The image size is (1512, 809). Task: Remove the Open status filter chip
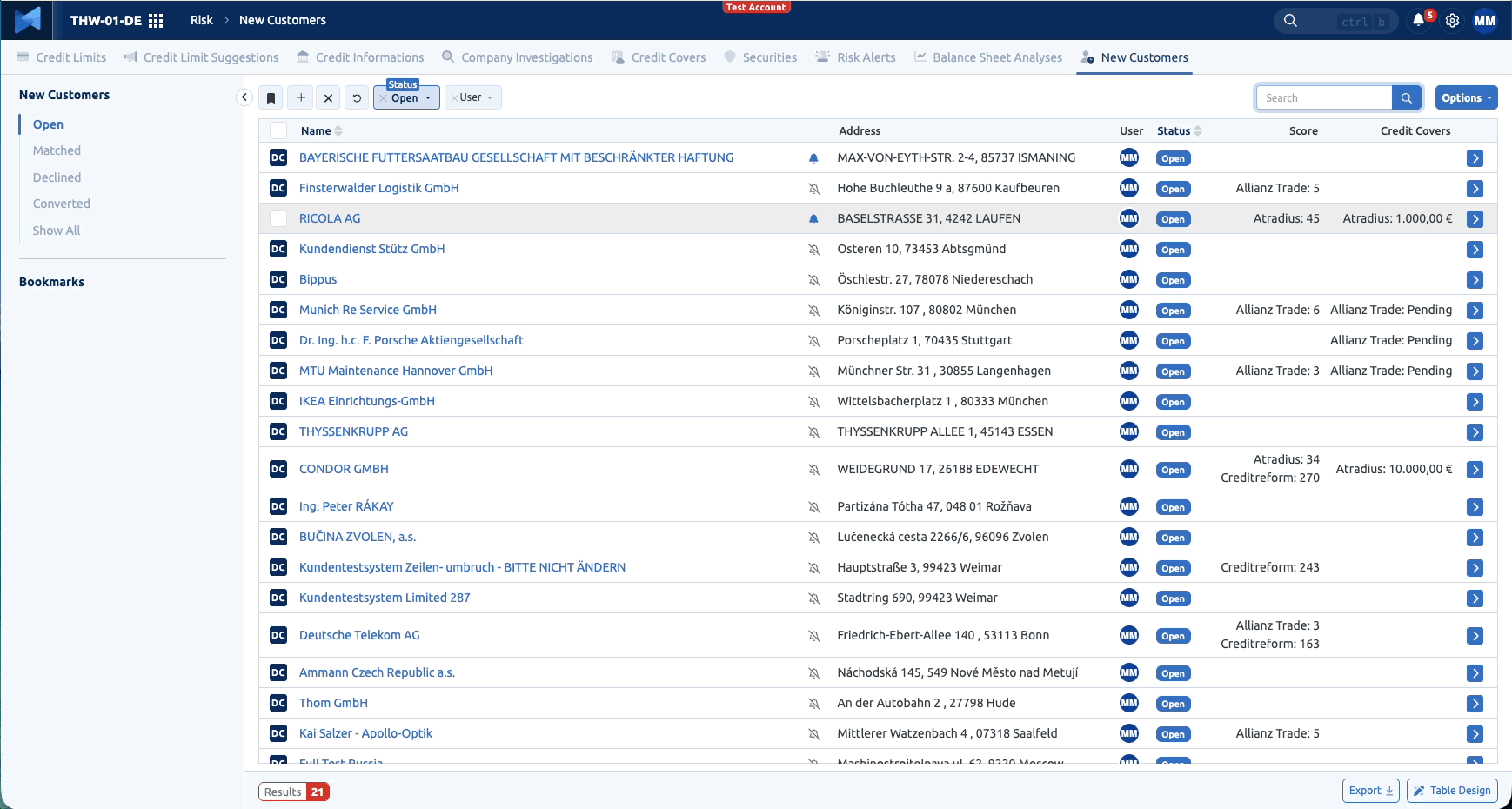383,98
